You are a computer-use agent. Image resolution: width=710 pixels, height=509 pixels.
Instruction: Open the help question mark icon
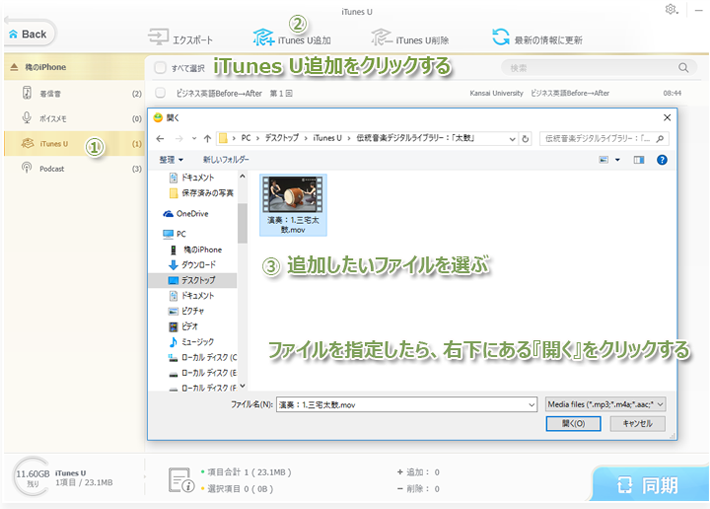(x=662, y=160)
